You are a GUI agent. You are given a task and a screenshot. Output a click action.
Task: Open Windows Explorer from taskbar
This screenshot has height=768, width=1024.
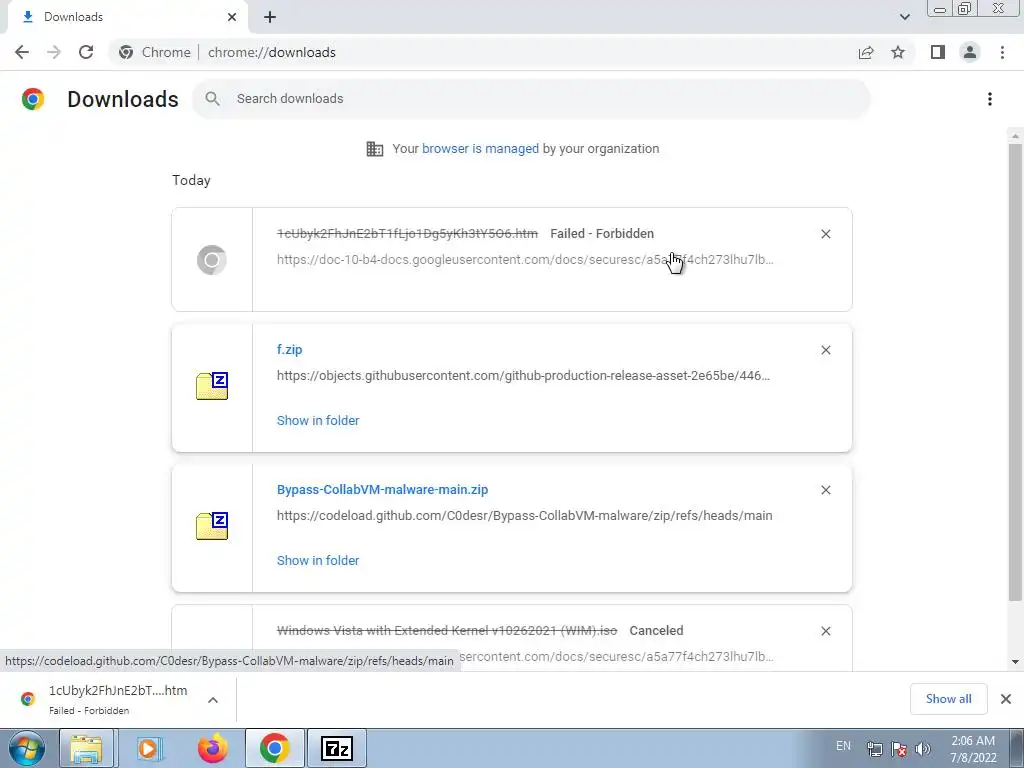click(86, 748)
